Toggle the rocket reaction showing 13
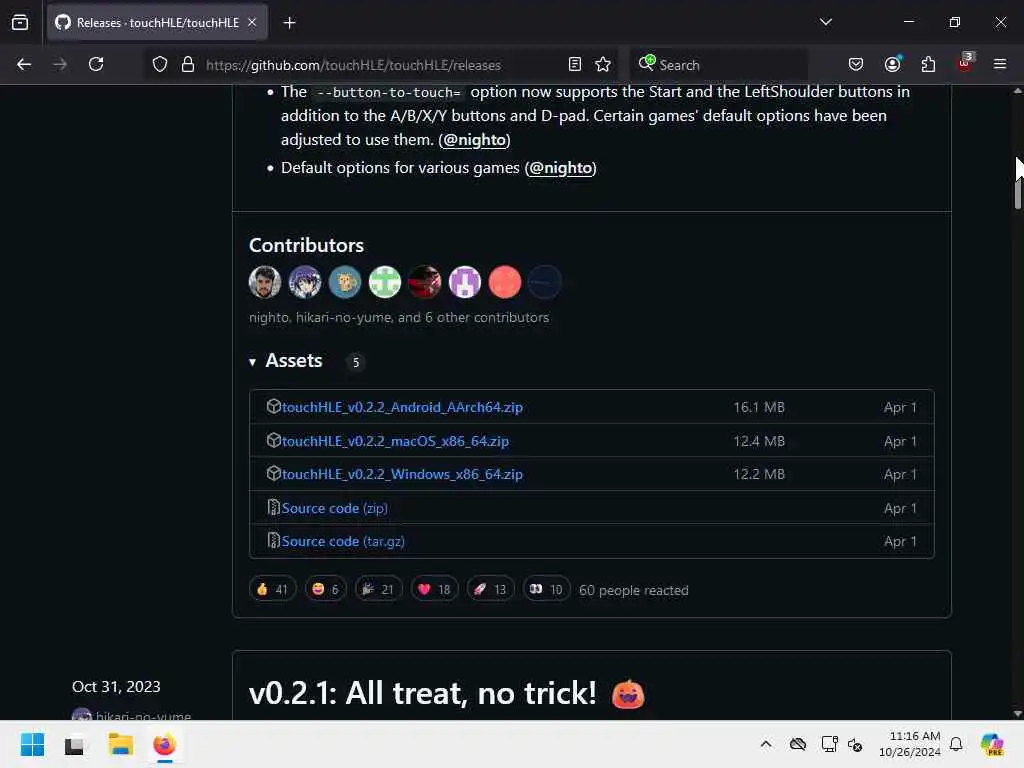Image resolution: width=1024 pixels, height=768 pixels. click(490, 589)
